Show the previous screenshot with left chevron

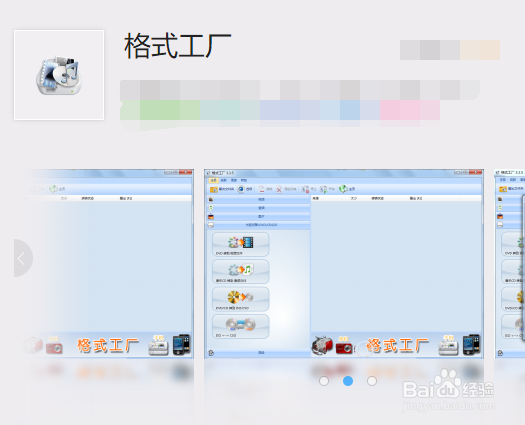22,258
